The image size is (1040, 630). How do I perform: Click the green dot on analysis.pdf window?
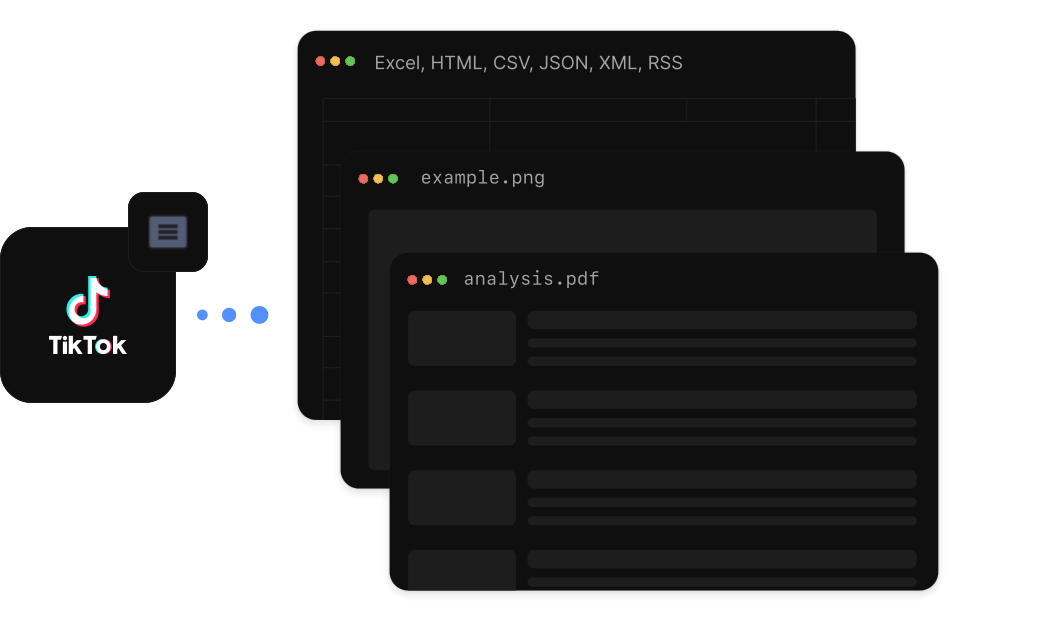pyautogui.click(x=442, y=280)
